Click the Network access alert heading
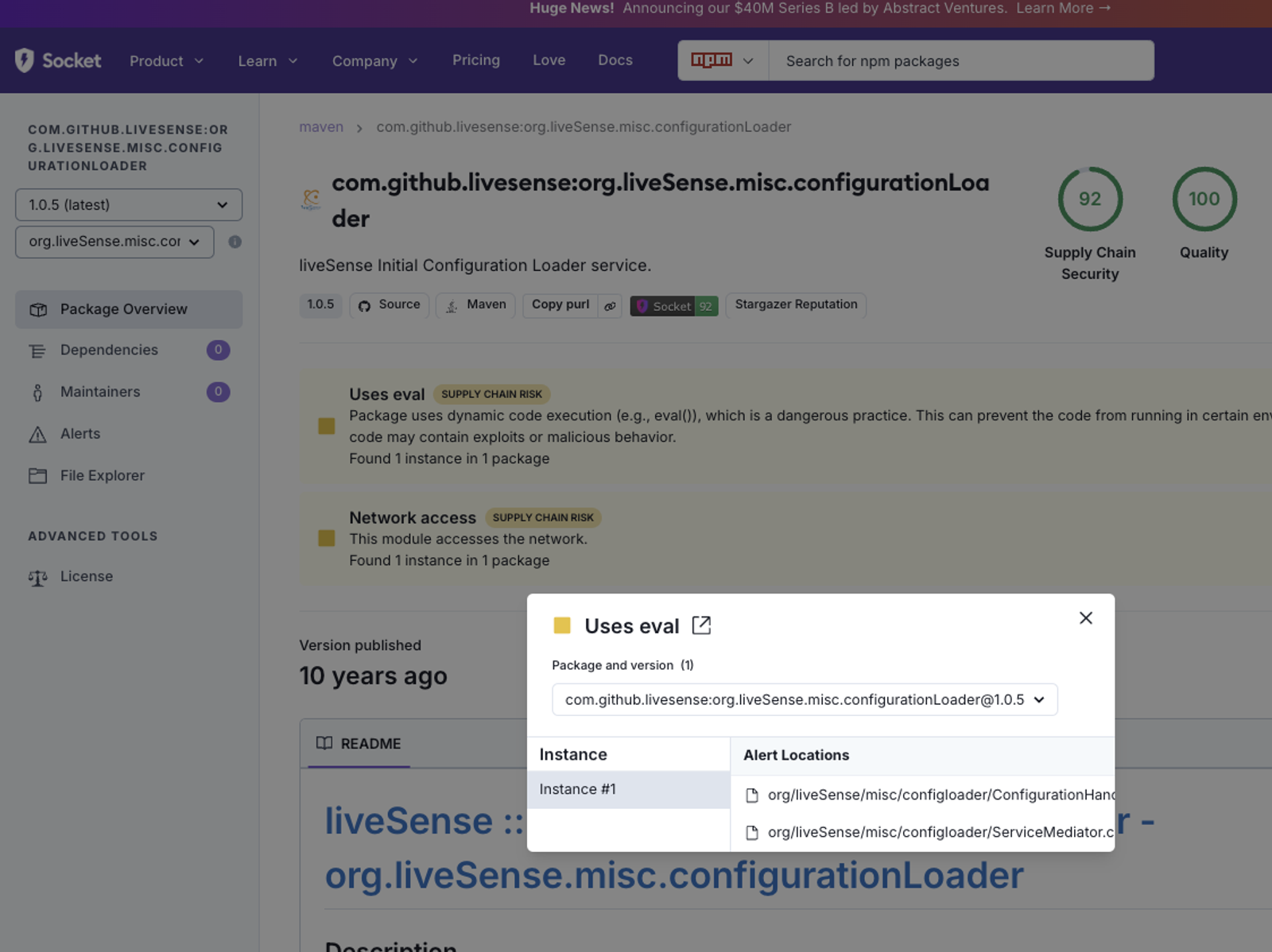Viewport: 1272px width, 952px height. point(413,518)
